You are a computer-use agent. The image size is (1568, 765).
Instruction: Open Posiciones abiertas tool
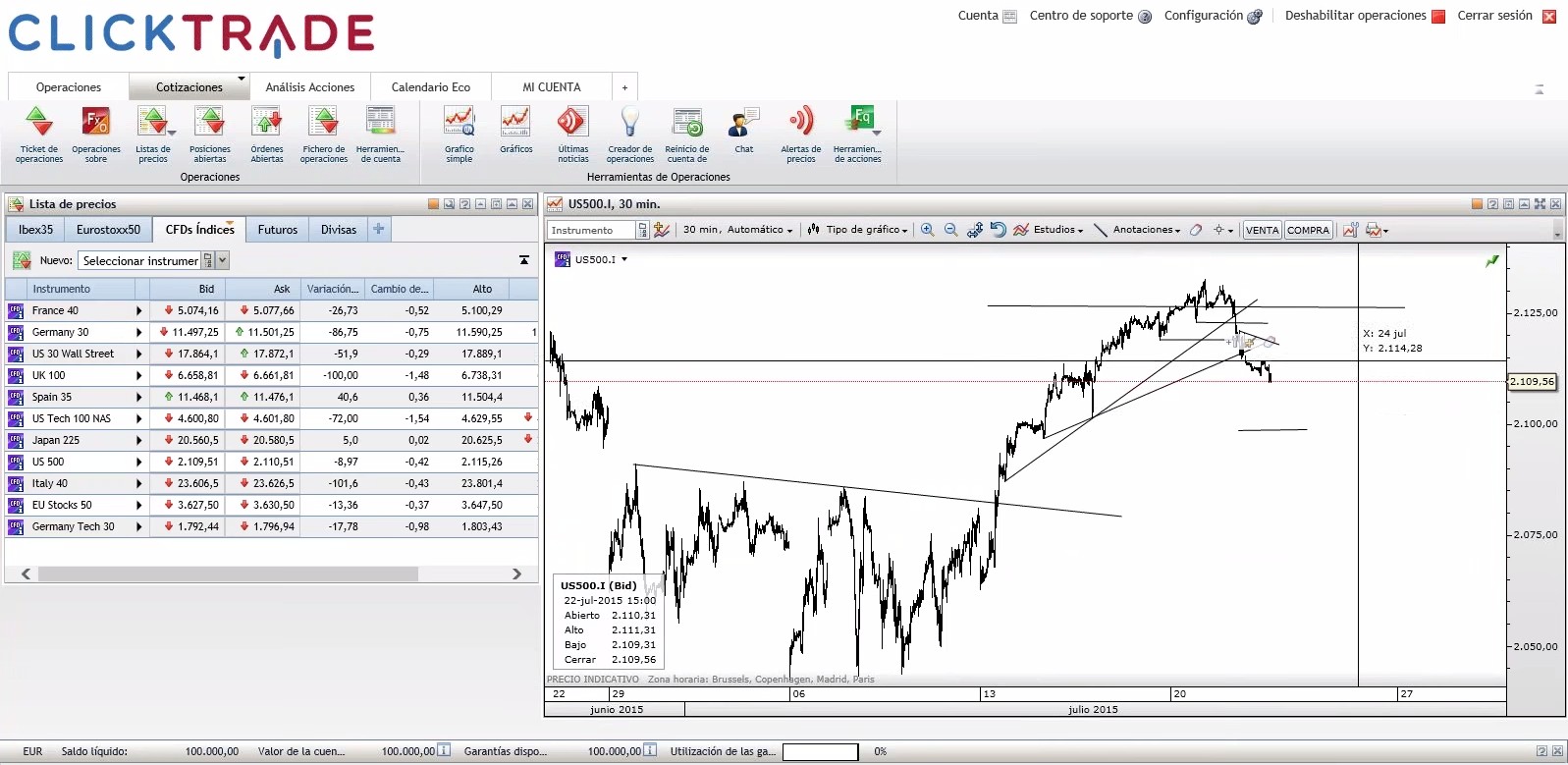pos(210,135)
